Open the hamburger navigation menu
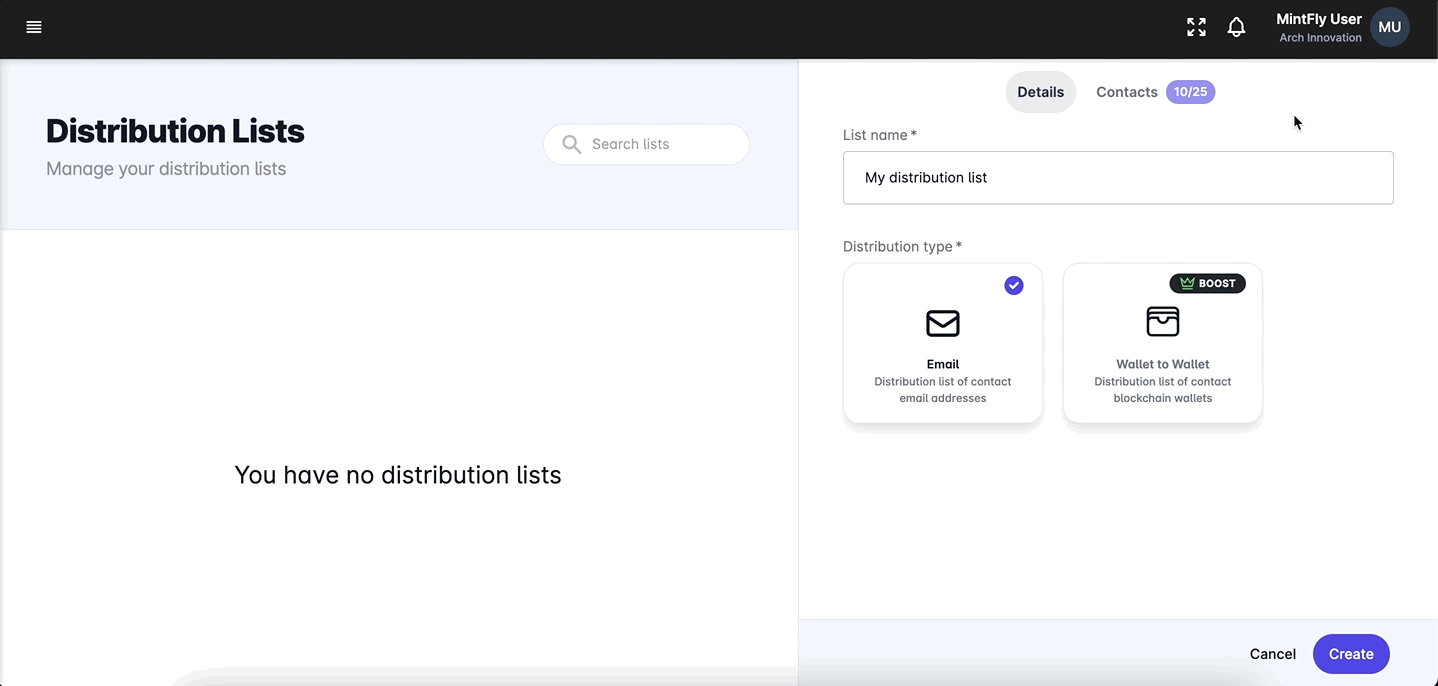The width and height of the screenshot is (1438, 686). pyautogui.click(x=34, y=27)
